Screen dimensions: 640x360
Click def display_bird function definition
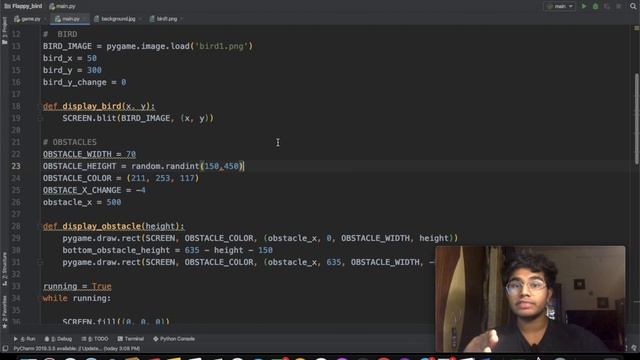pyautogui.click(x=99, y=106)
